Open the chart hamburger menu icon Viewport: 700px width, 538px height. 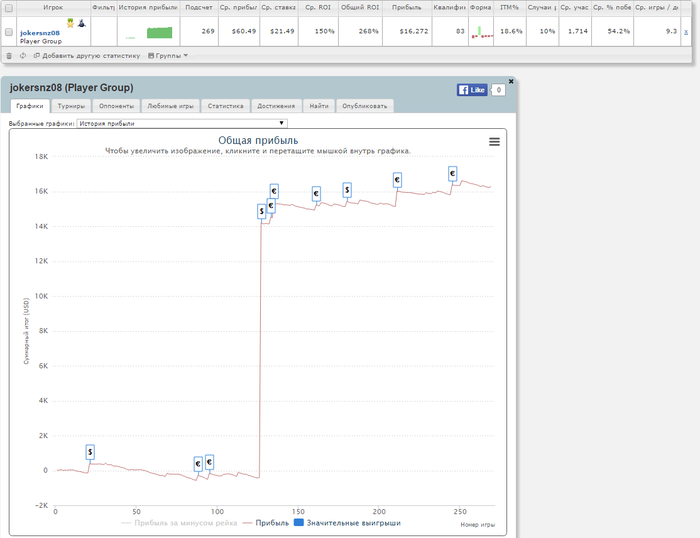click(494, 142)
